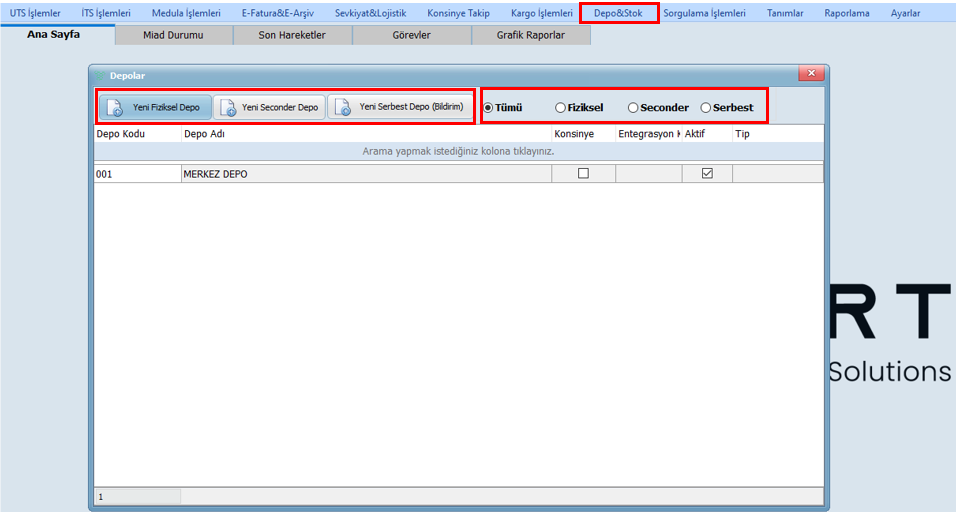Select the Serbest radio option

point(706,108)
